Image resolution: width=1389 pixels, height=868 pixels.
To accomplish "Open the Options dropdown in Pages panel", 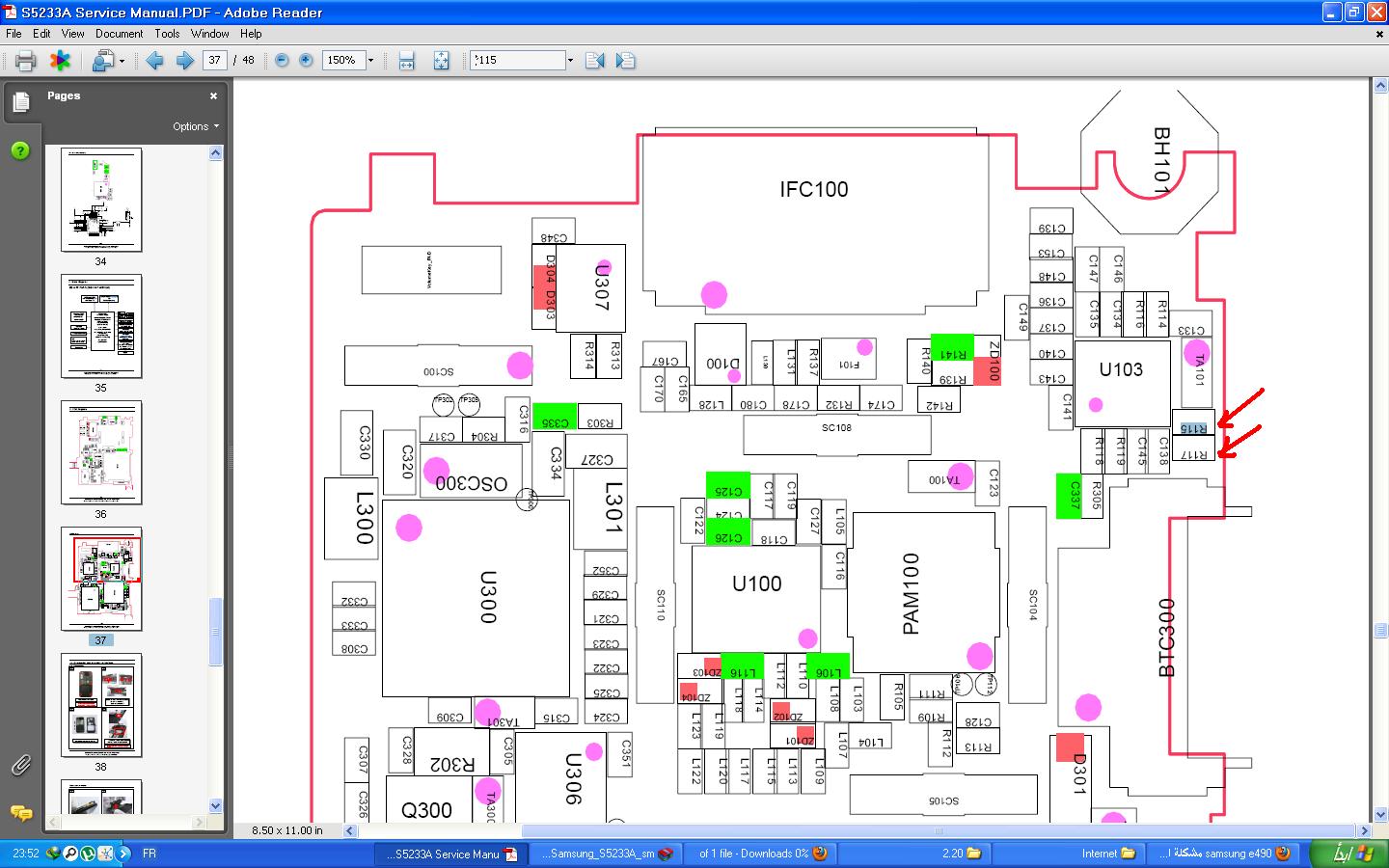I will 196,126.
